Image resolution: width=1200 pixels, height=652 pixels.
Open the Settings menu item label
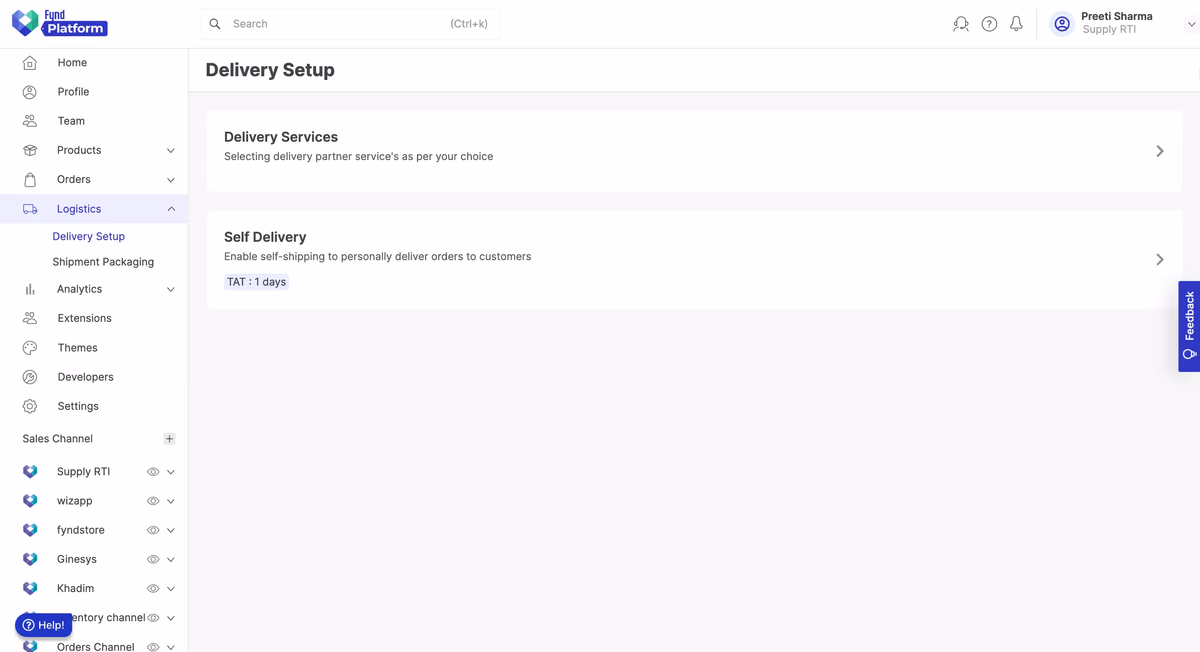[x=78, y=407]
